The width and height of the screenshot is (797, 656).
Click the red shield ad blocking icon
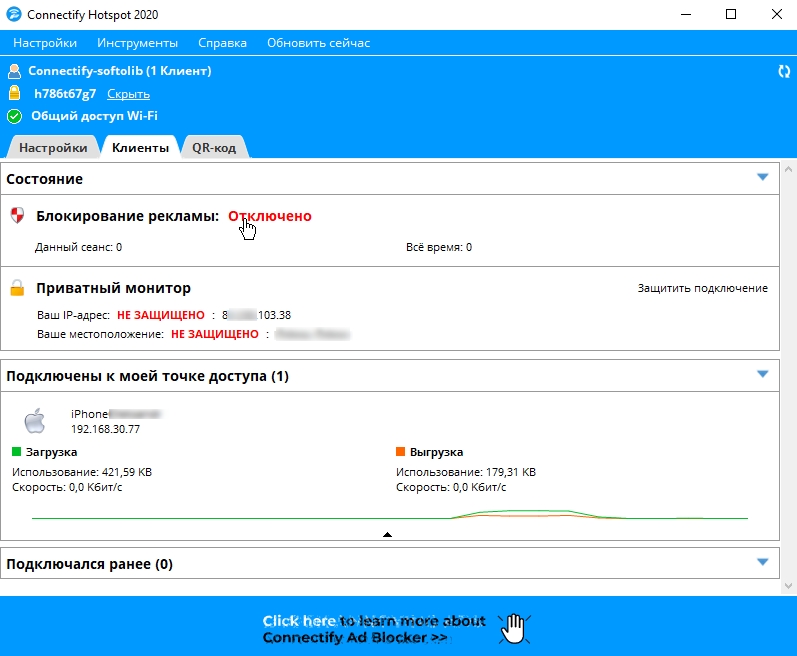[17, 215]
